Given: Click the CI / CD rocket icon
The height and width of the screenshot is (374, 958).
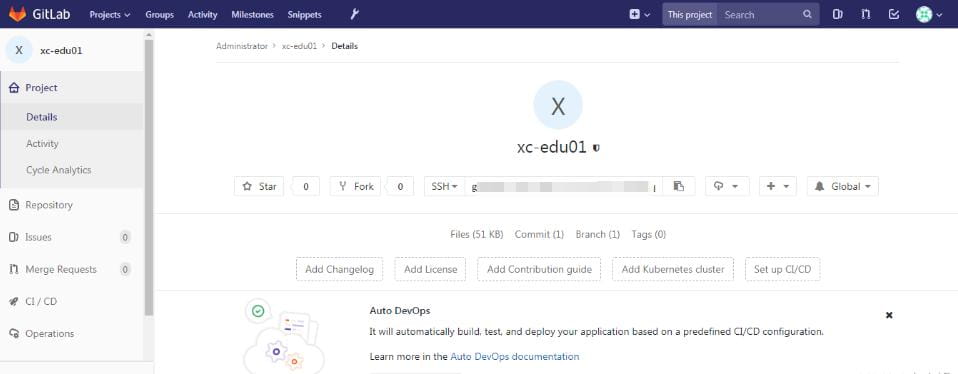Looking at the screenshot, I should [x=14, y=301].
